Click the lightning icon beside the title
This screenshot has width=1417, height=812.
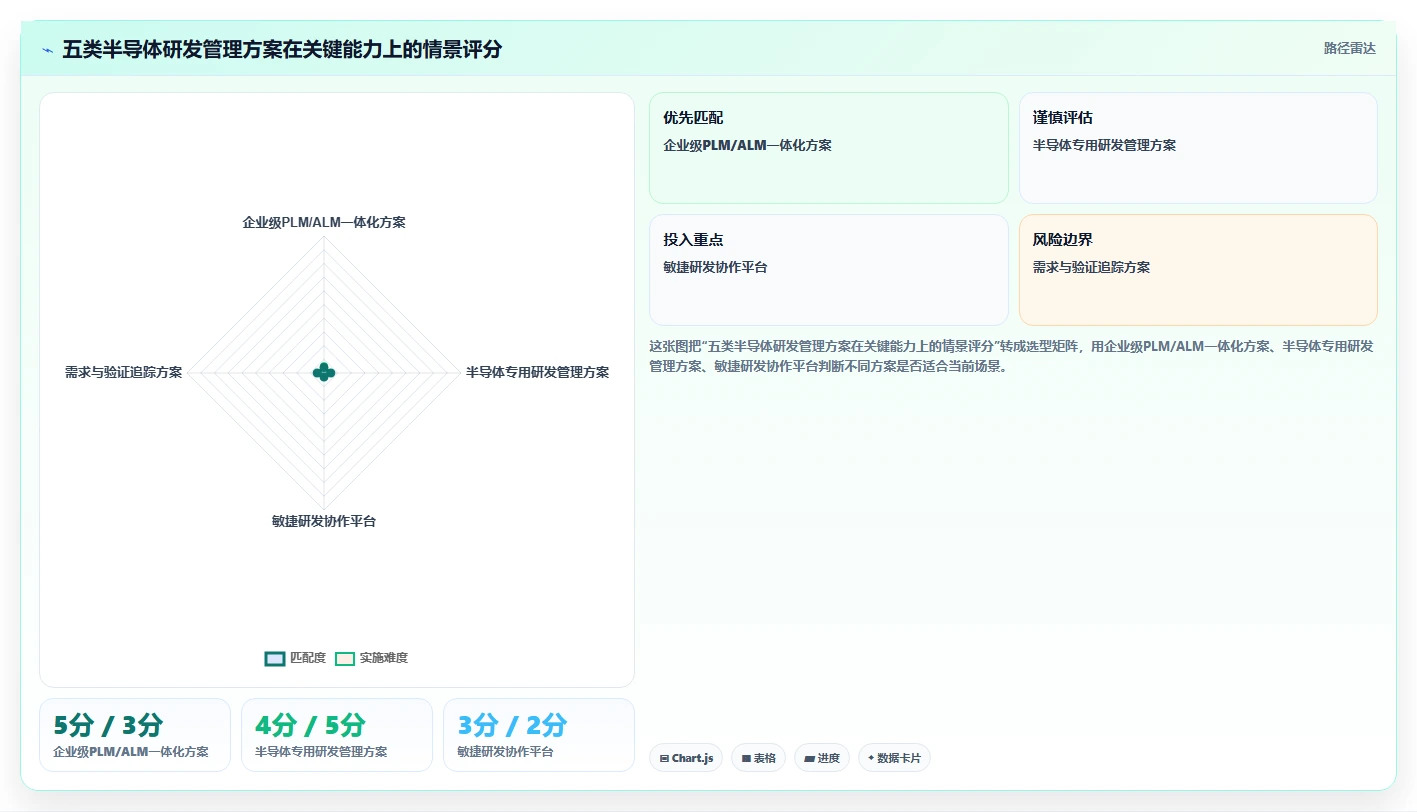click(48, 50)
